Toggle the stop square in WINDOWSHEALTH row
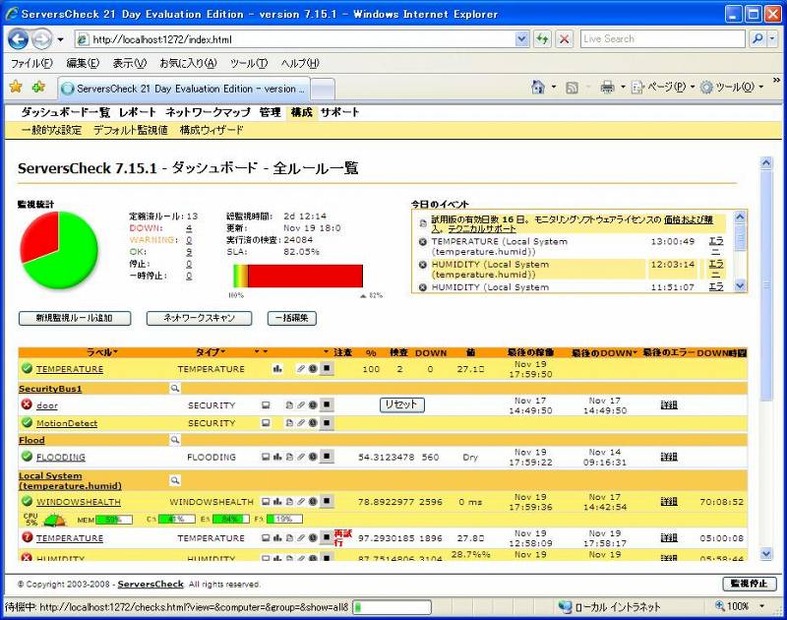787x620 pixels. (x=327, y=501)
